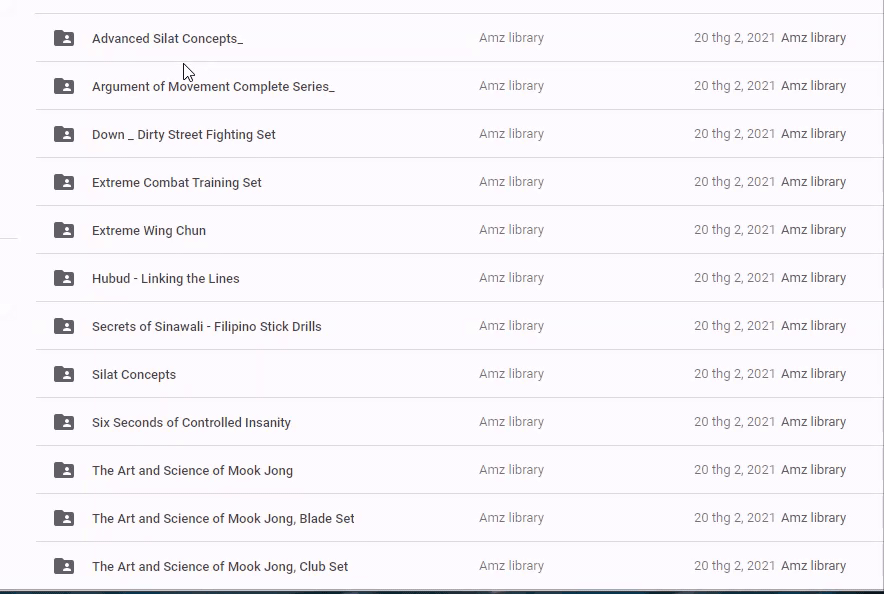
Task: Click folder icon for Six Seconds of Controlled Insanity
Action: tap(64, 422)
